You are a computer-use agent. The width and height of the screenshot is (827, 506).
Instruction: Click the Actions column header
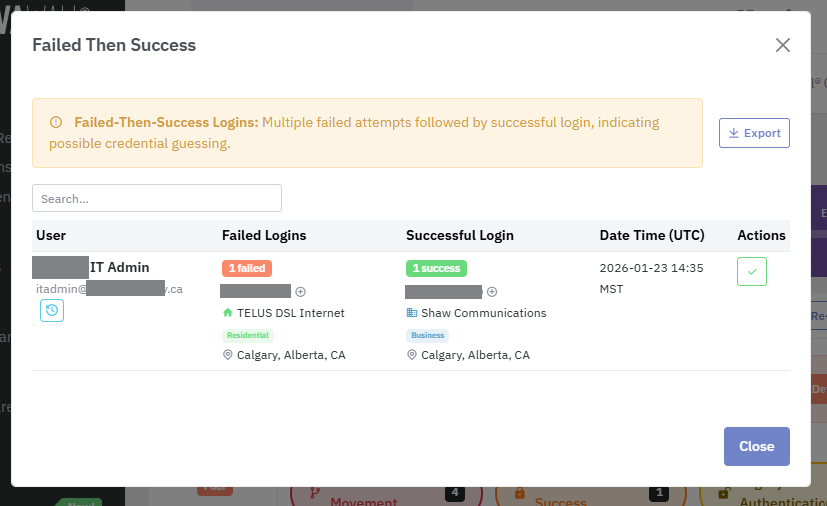(x=761, y=235)
